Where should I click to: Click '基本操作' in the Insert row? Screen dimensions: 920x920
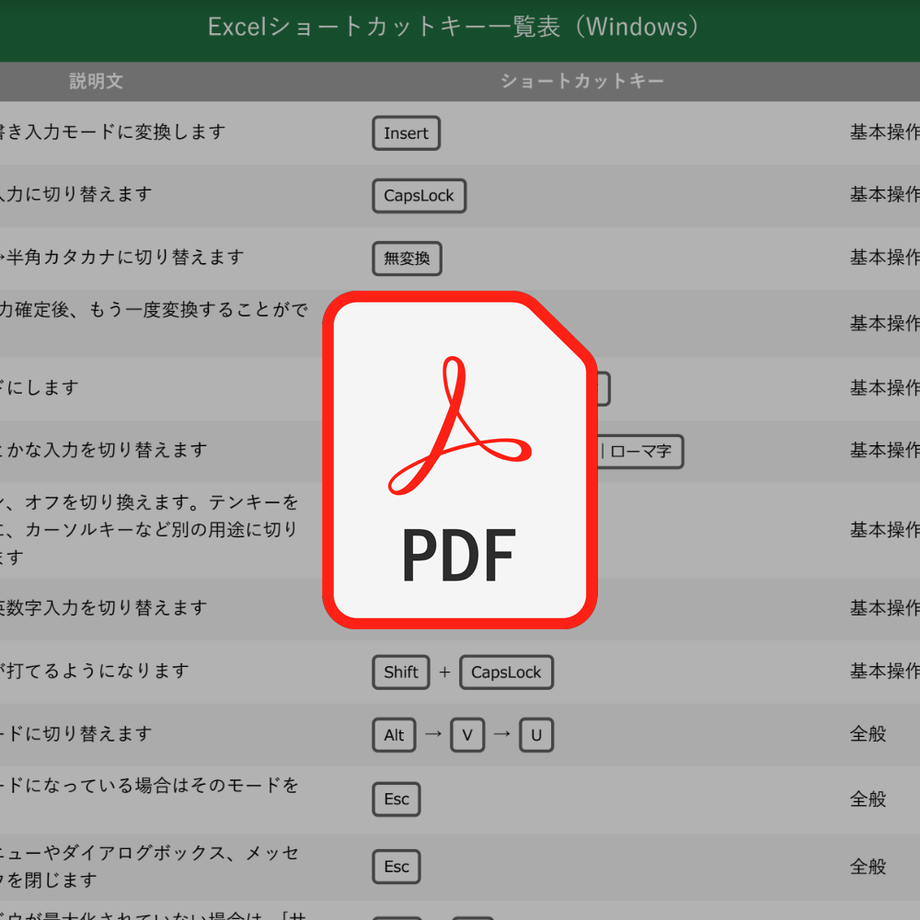(885, 132)
